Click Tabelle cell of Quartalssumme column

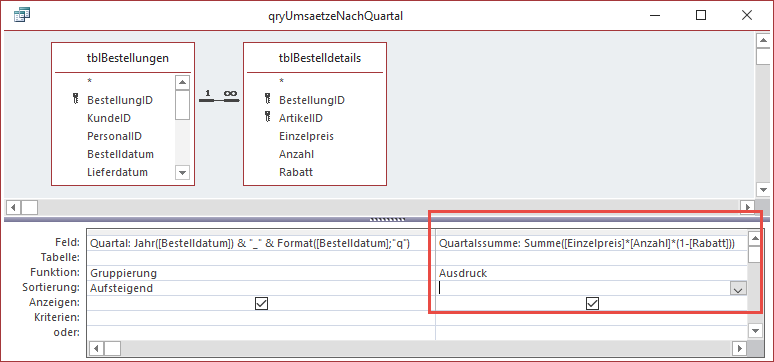click(591, 258)
